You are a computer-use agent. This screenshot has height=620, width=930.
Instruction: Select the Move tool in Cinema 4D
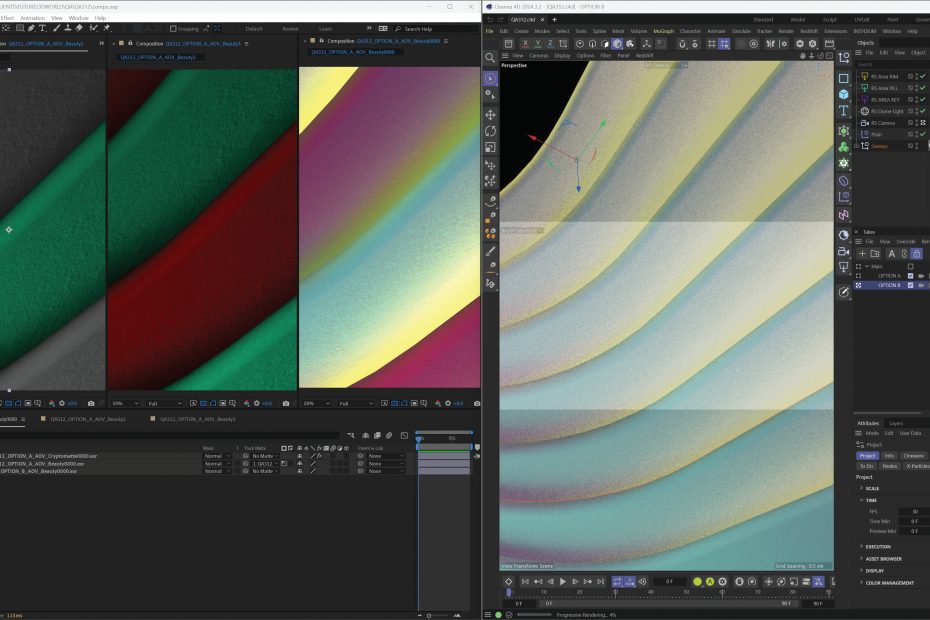point(491,115)
